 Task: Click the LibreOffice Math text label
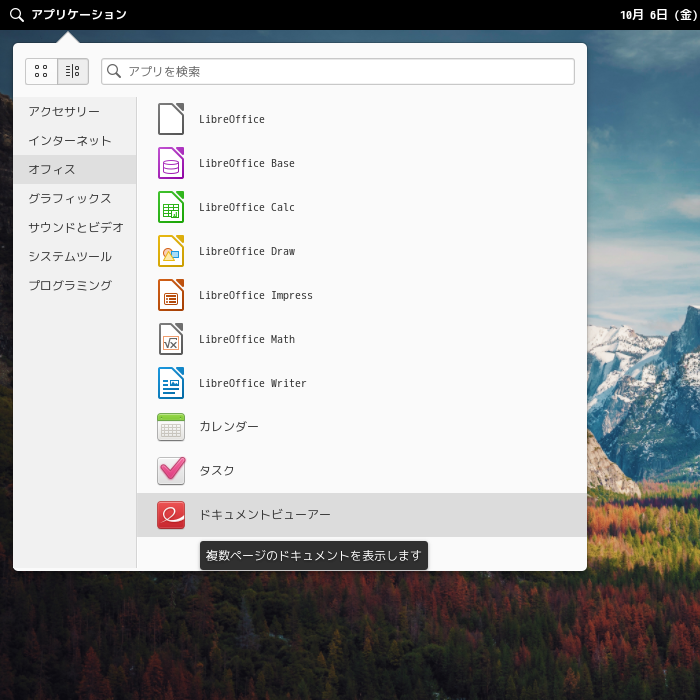(x=247, y=339)
